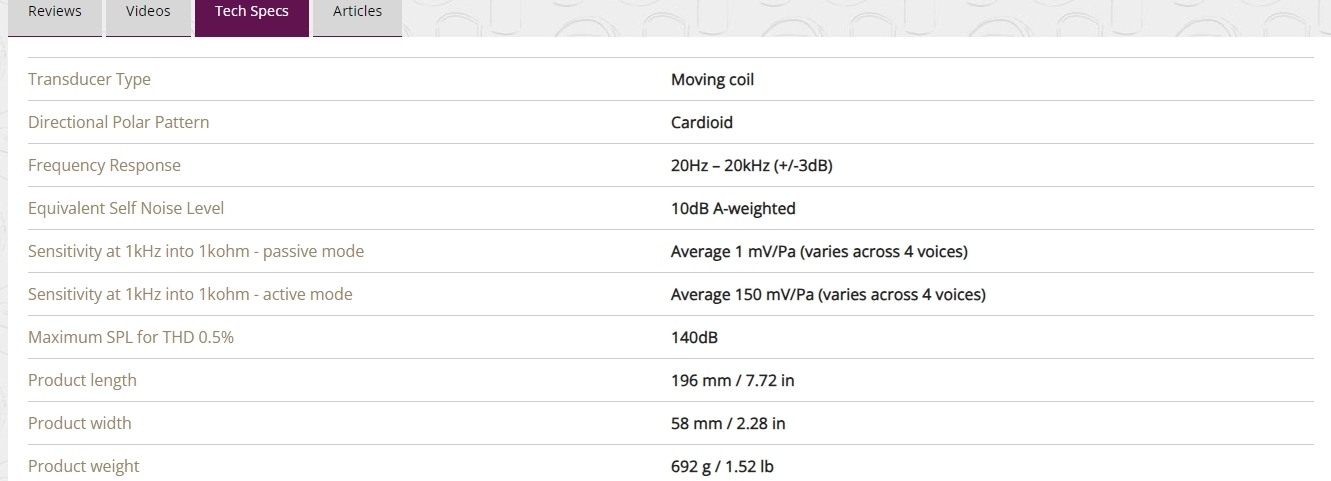Click the Average 150 mV/Pa value
Viewport: 1331px width, 481px height.
[828, 295]
